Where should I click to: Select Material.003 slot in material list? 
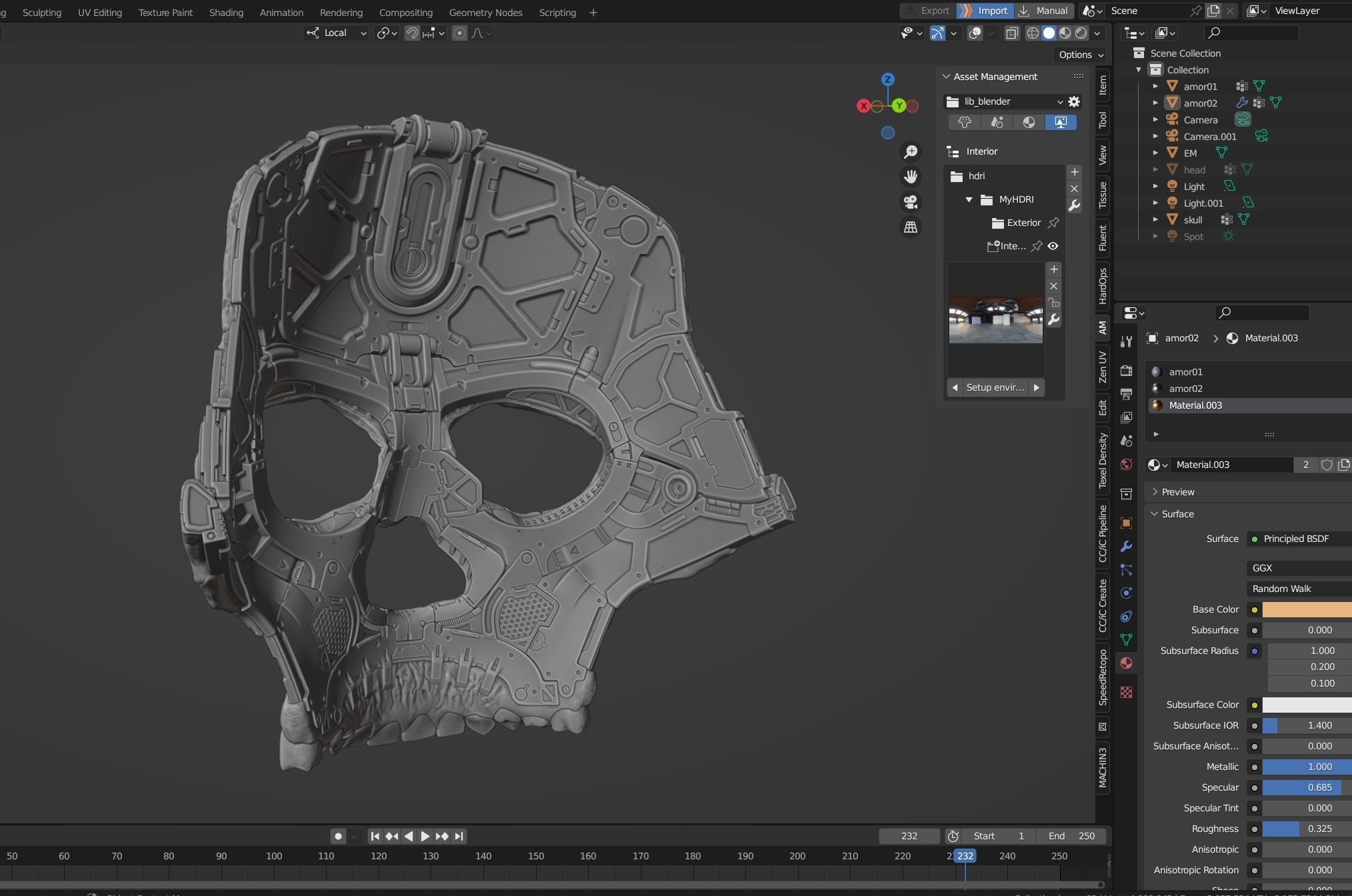[1249, 405]
